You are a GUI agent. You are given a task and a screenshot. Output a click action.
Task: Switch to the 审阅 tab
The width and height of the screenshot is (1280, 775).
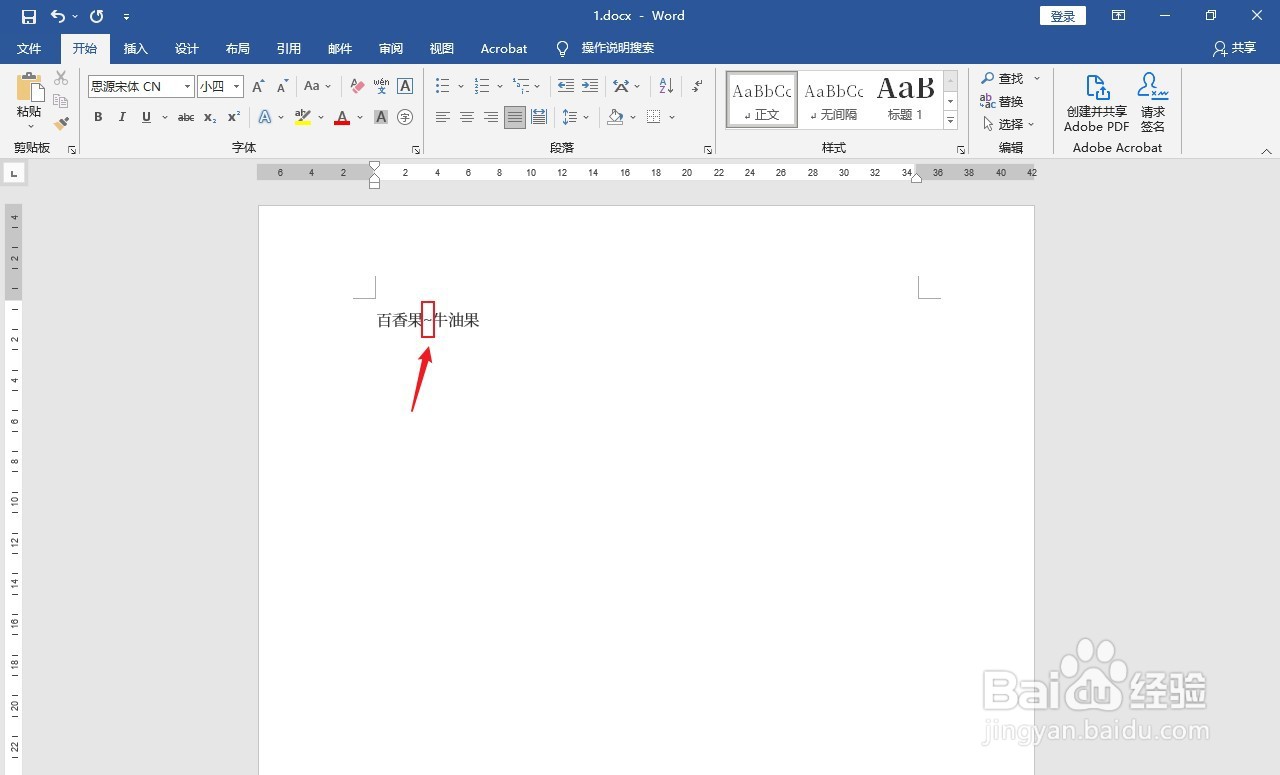click(391, 48)
